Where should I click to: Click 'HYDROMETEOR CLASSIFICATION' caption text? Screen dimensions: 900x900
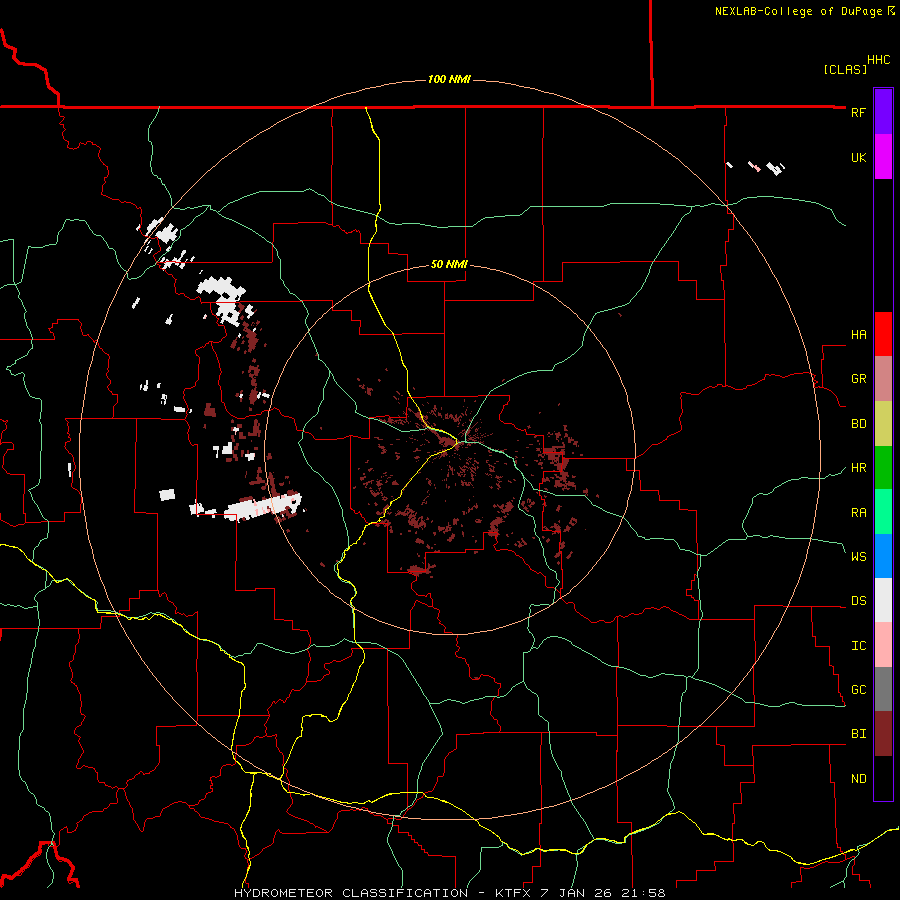[351, 893]
